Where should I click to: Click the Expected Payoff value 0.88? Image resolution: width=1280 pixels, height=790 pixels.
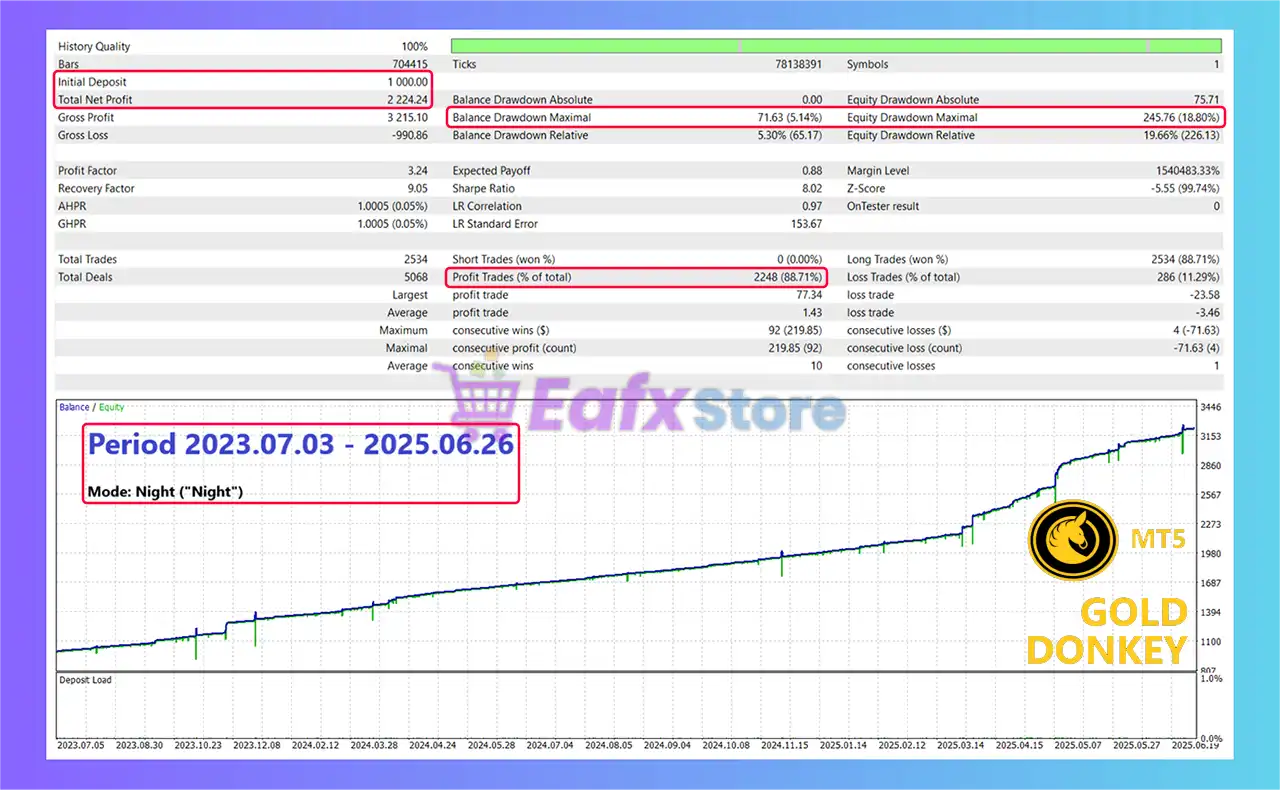pos(812,171)
